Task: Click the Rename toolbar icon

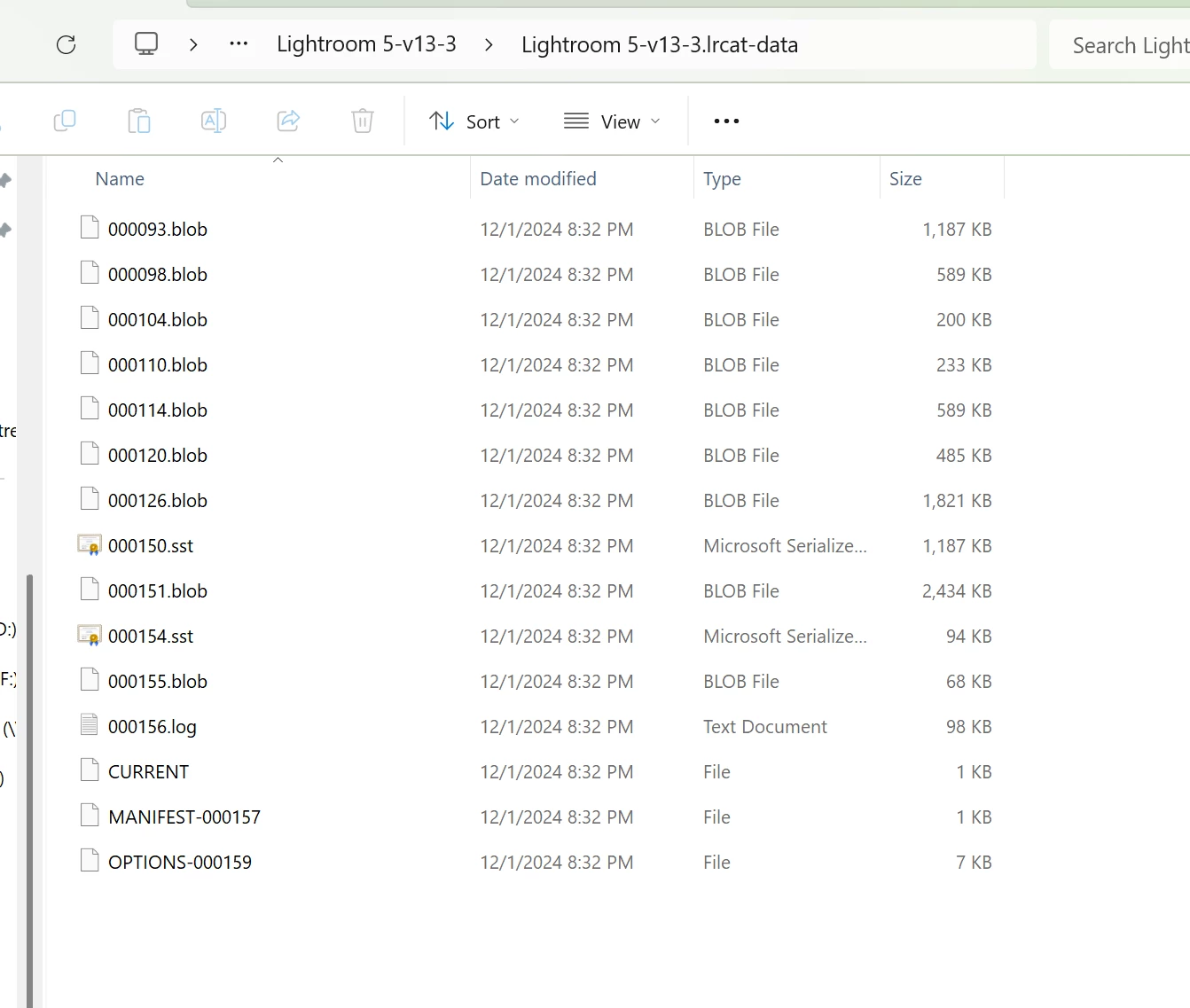Action: point(214,121)
